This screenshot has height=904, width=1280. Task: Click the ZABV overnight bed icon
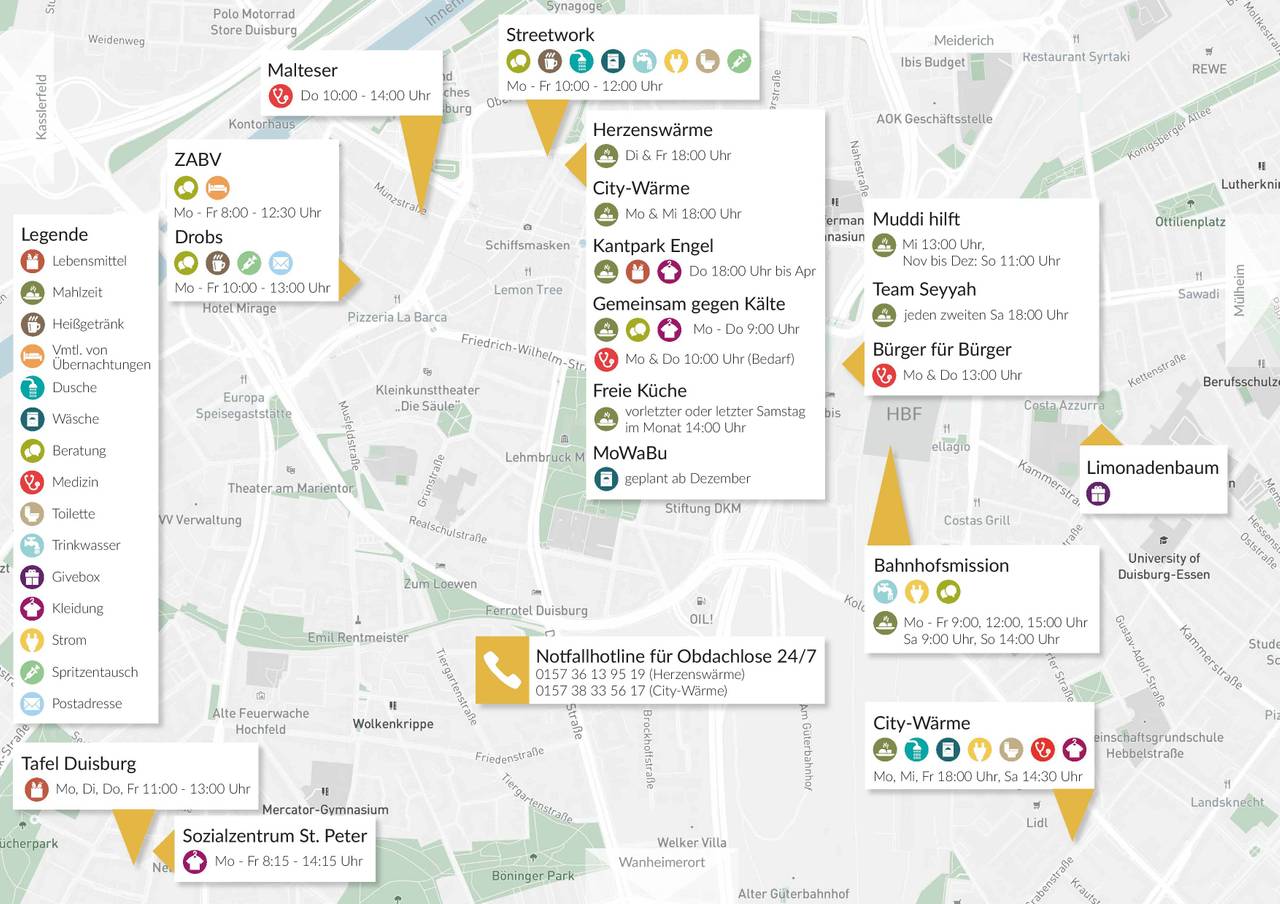(217, 187)
